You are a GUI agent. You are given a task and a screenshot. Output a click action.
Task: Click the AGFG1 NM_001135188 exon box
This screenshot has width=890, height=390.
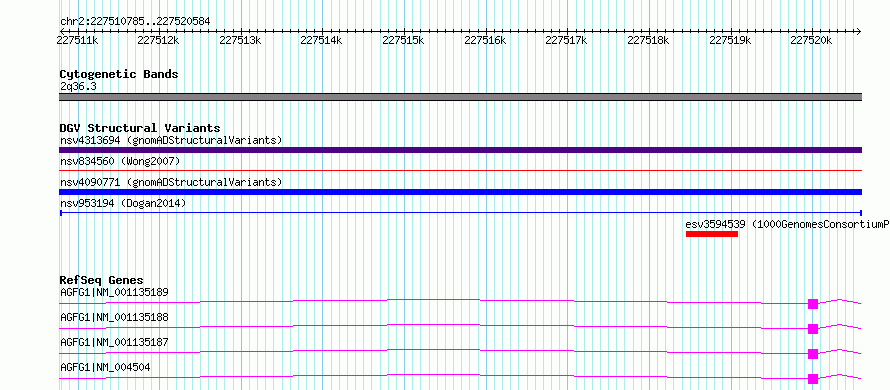(x=813, y=329)
